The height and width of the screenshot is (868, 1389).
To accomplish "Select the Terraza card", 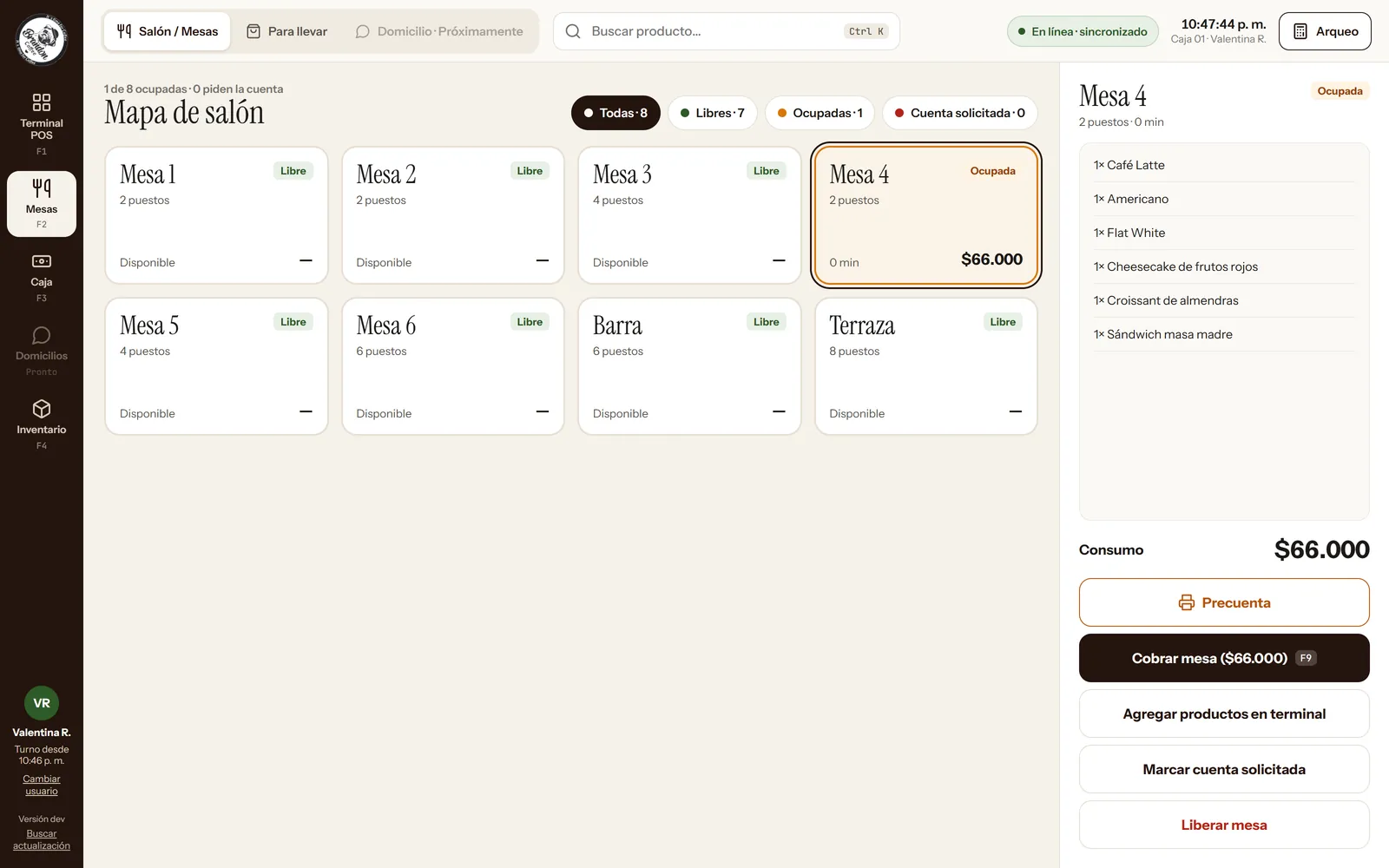I will click(x=926, y=366).
